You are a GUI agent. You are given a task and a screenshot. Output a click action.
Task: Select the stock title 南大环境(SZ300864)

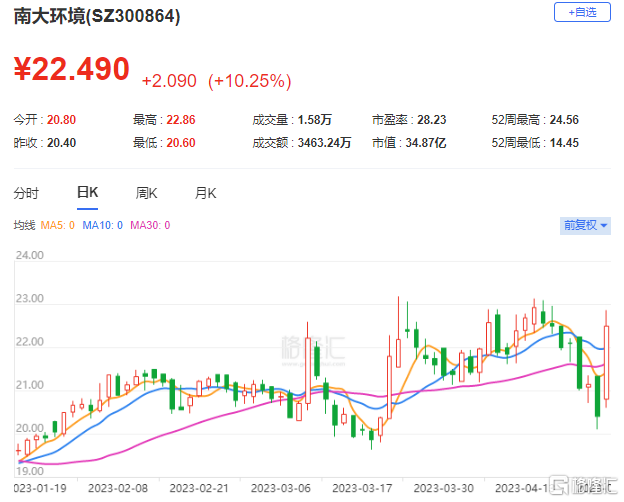tap(97, 16)
